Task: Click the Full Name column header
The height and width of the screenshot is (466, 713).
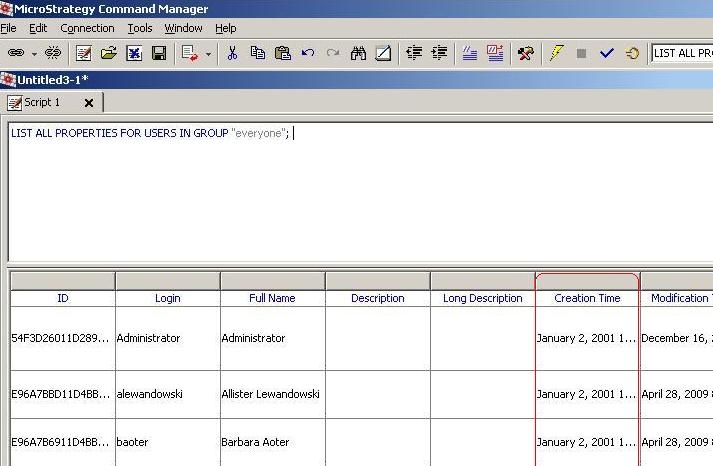Action: tap(272, 298)
